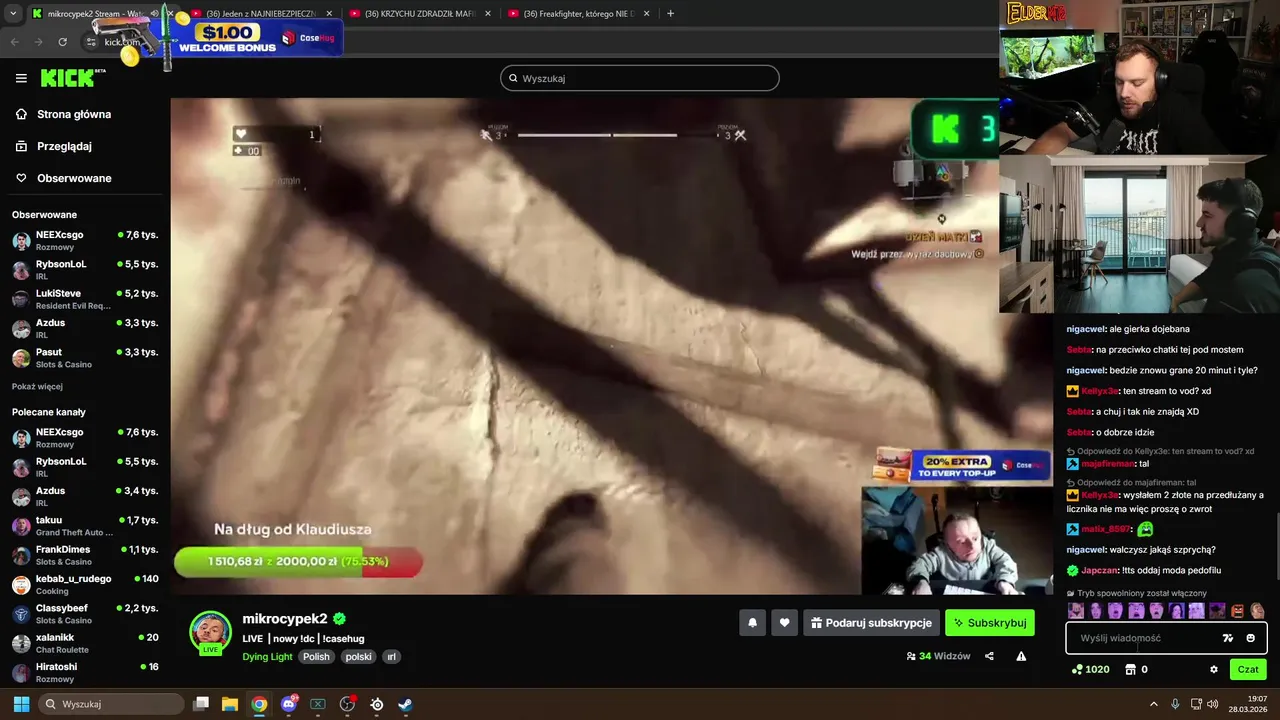
Task: Open Steam from the taskbar
Action: (x=406, y=704)
